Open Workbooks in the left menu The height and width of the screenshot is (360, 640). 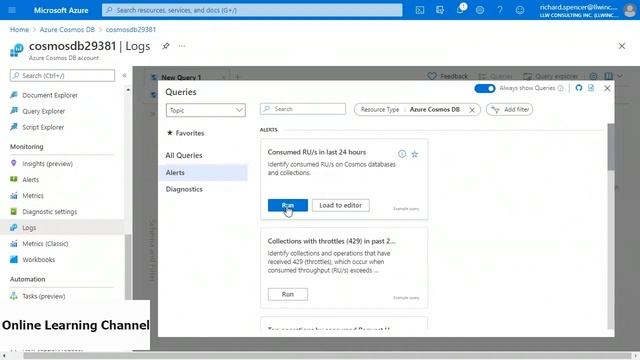[x=38, y=260]
